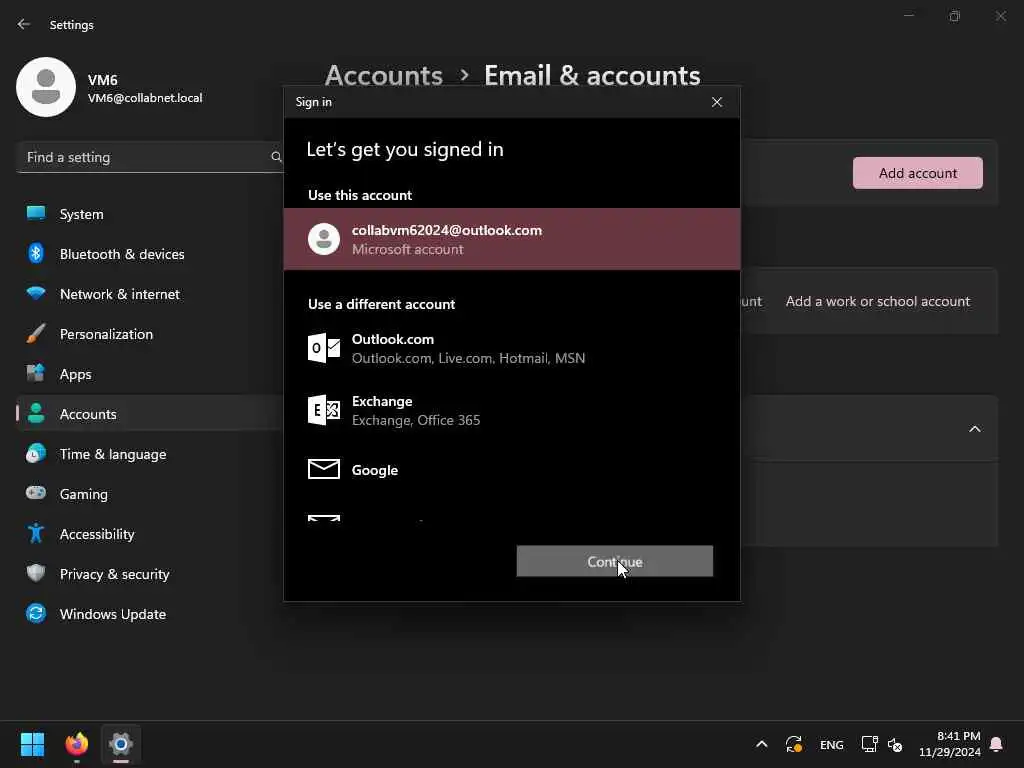Open Bluetooth & devices settings

[150, 254]
